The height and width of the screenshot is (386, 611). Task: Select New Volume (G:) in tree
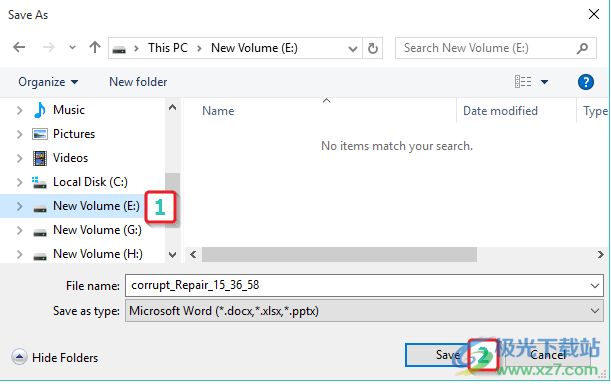(x=97, y=230)
